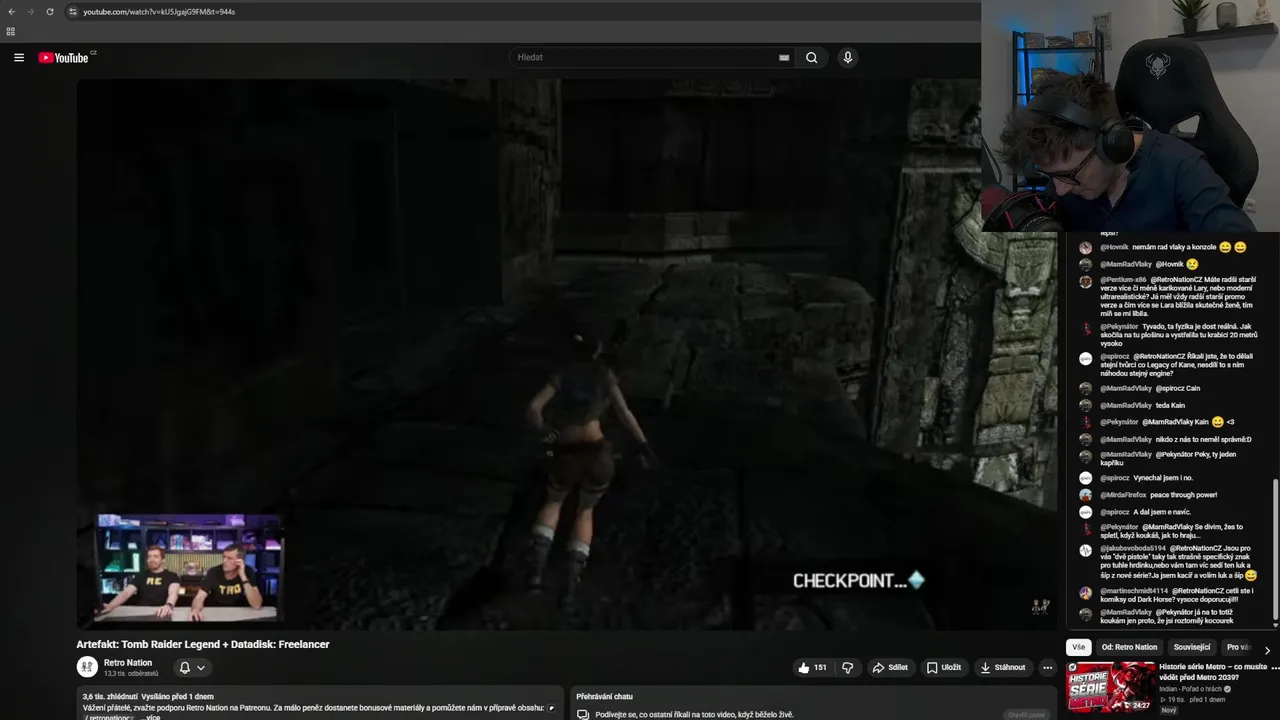Click the Uložit save button
1280x720 pixels.
point(943,667)
